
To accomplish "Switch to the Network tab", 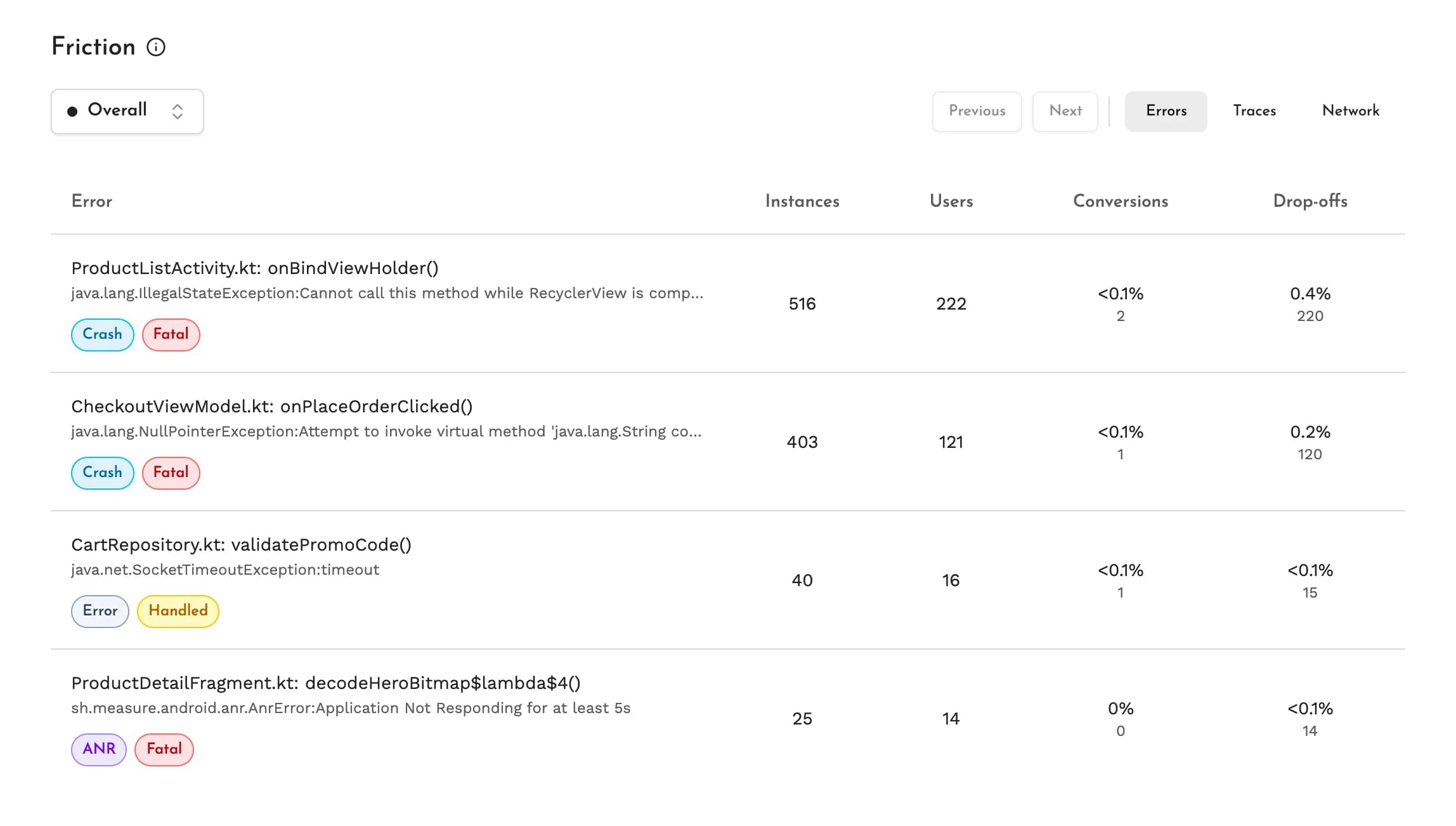I will pyautogui.click(x=1351, y=111).
